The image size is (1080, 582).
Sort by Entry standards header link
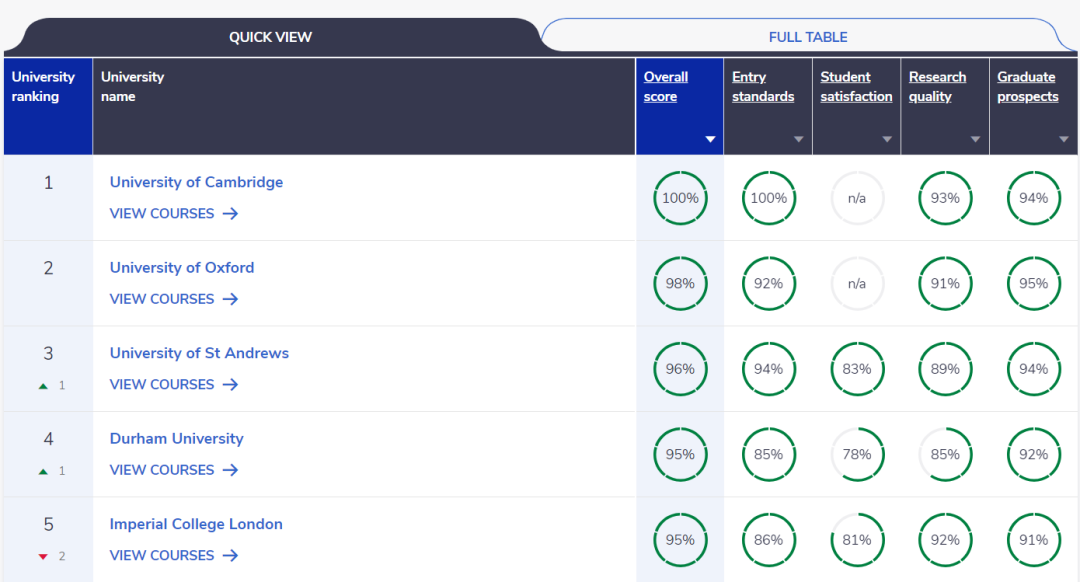(x=762, y=87)
